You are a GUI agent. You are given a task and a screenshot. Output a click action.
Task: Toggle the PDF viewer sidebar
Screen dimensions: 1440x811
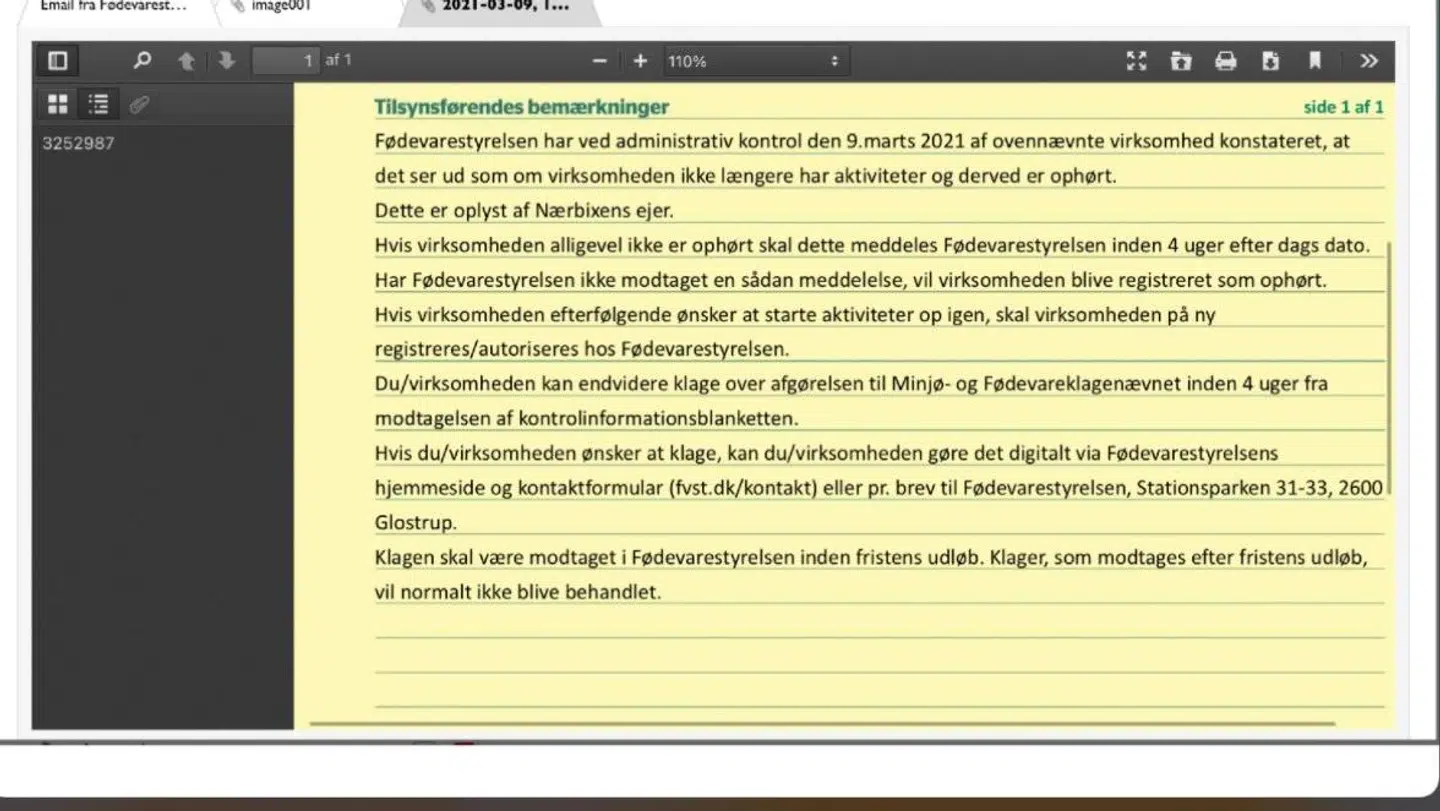[58, 61]
